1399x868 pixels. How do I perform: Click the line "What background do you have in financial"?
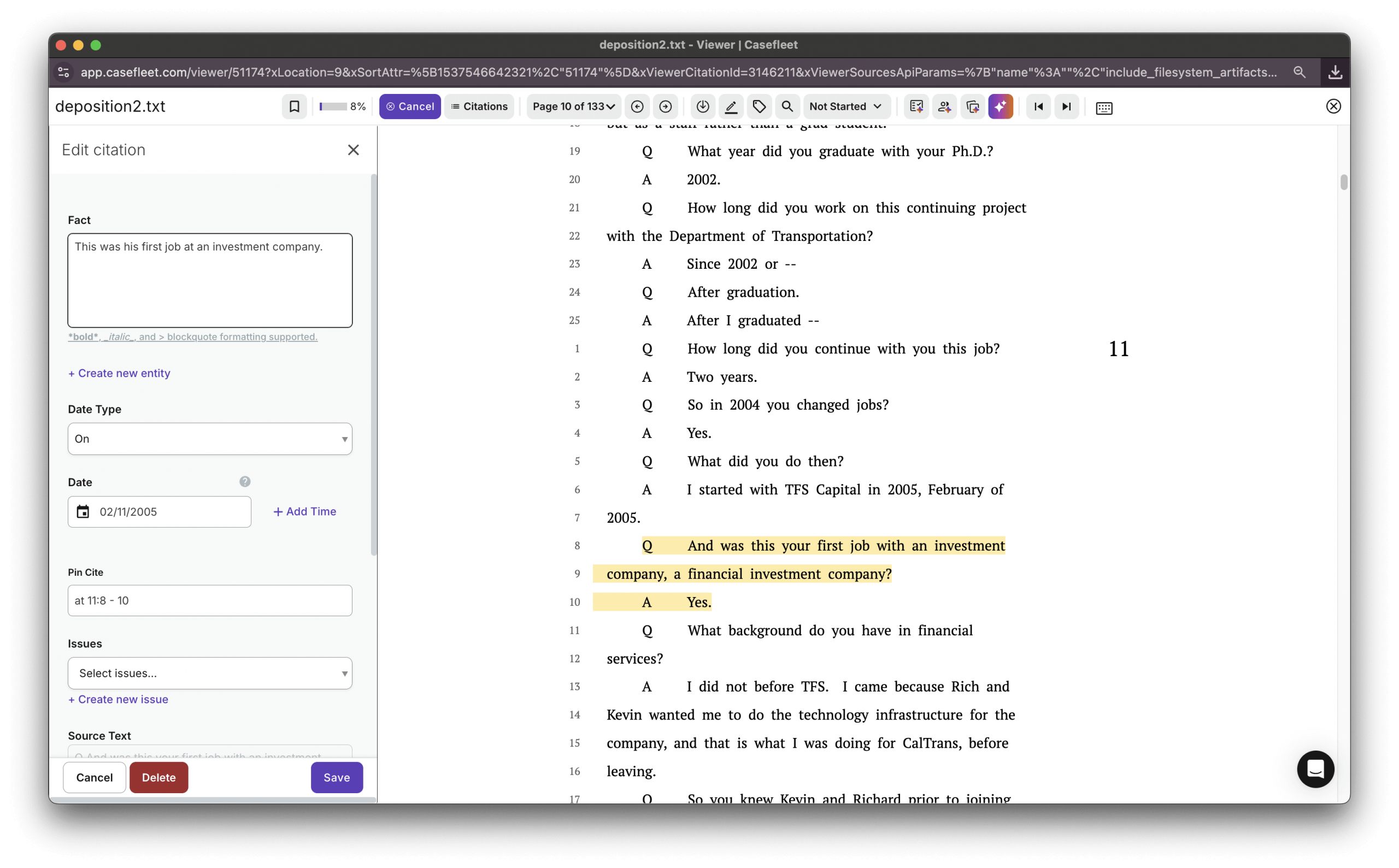point(830,630)
